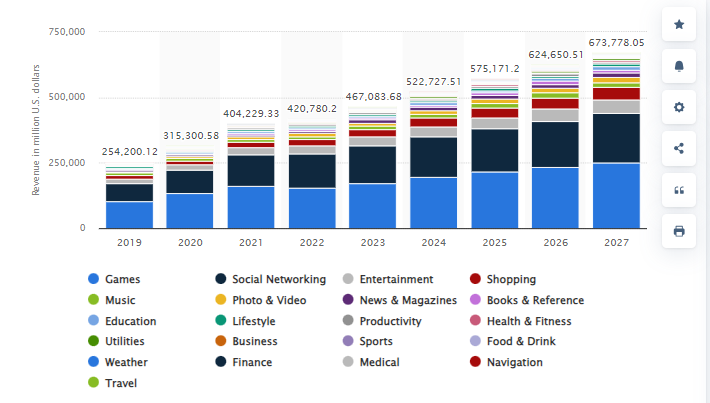Image resolution: width=710 pixels, height=403 pixels.
Task: Click the star favorite icon
Action: click(x=679, y=24)
